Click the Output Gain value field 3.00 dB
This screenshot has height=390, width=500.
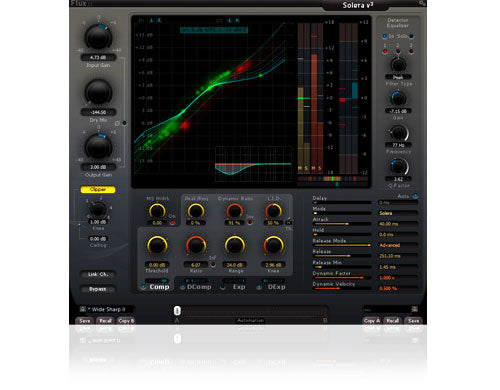tap(98, 167)
